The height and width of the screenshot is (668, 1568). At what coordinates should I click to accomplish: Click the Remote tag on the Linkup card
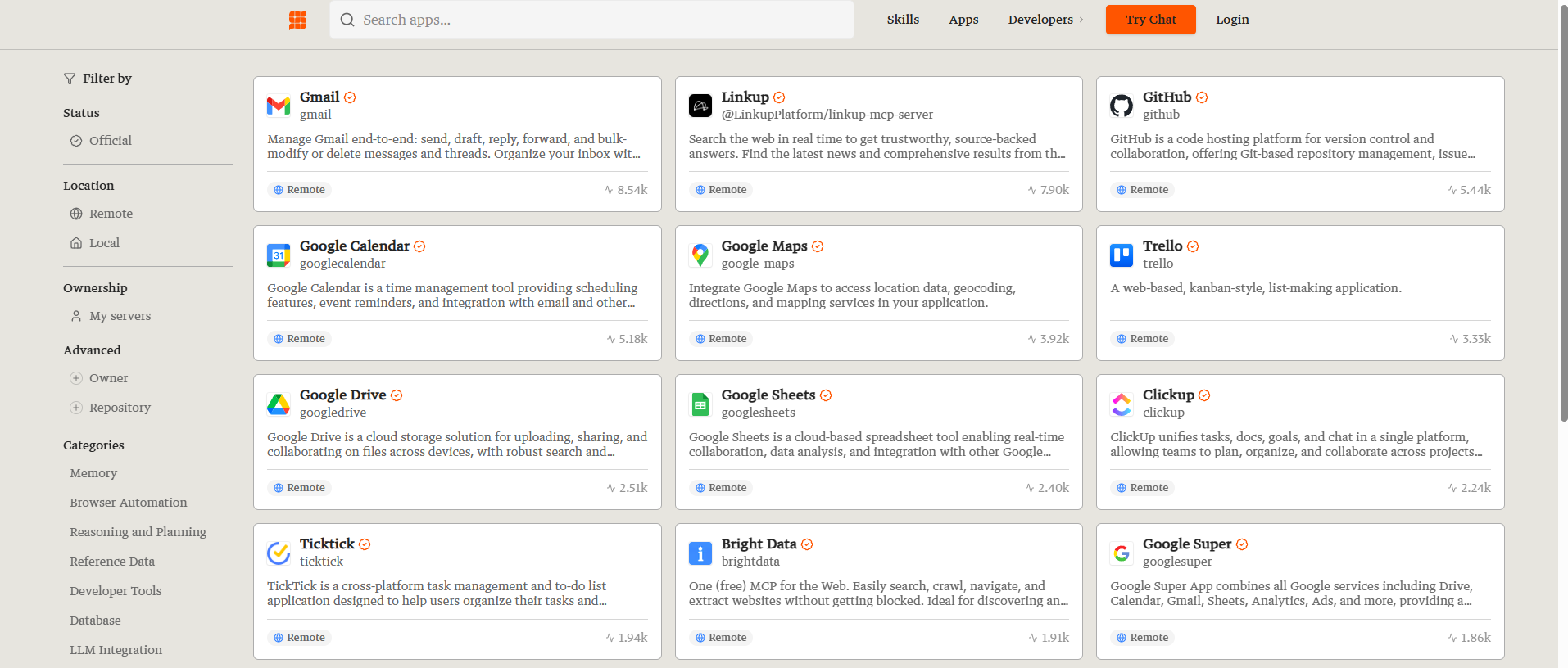(x=721, y=190)
